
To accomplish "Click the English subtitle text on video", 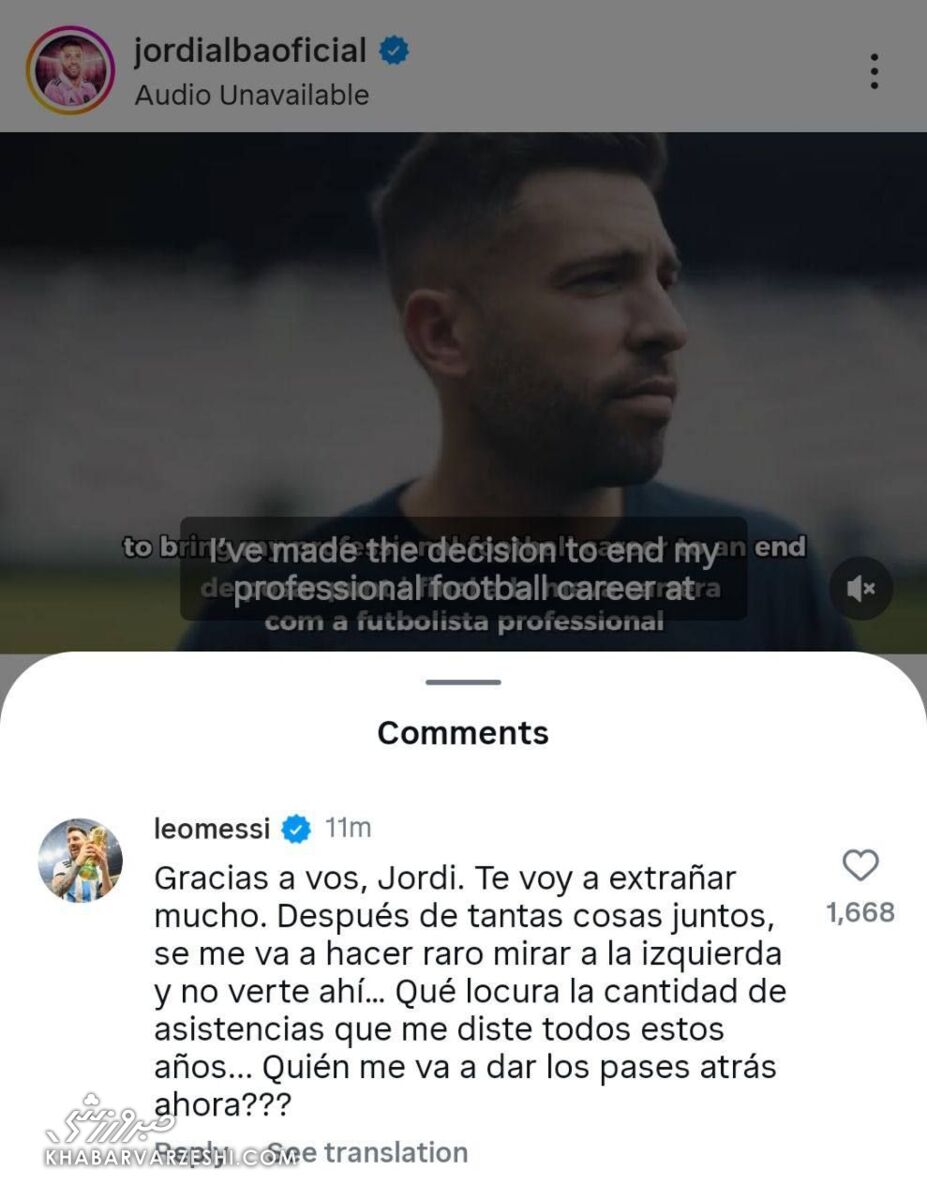I will 463,570.
